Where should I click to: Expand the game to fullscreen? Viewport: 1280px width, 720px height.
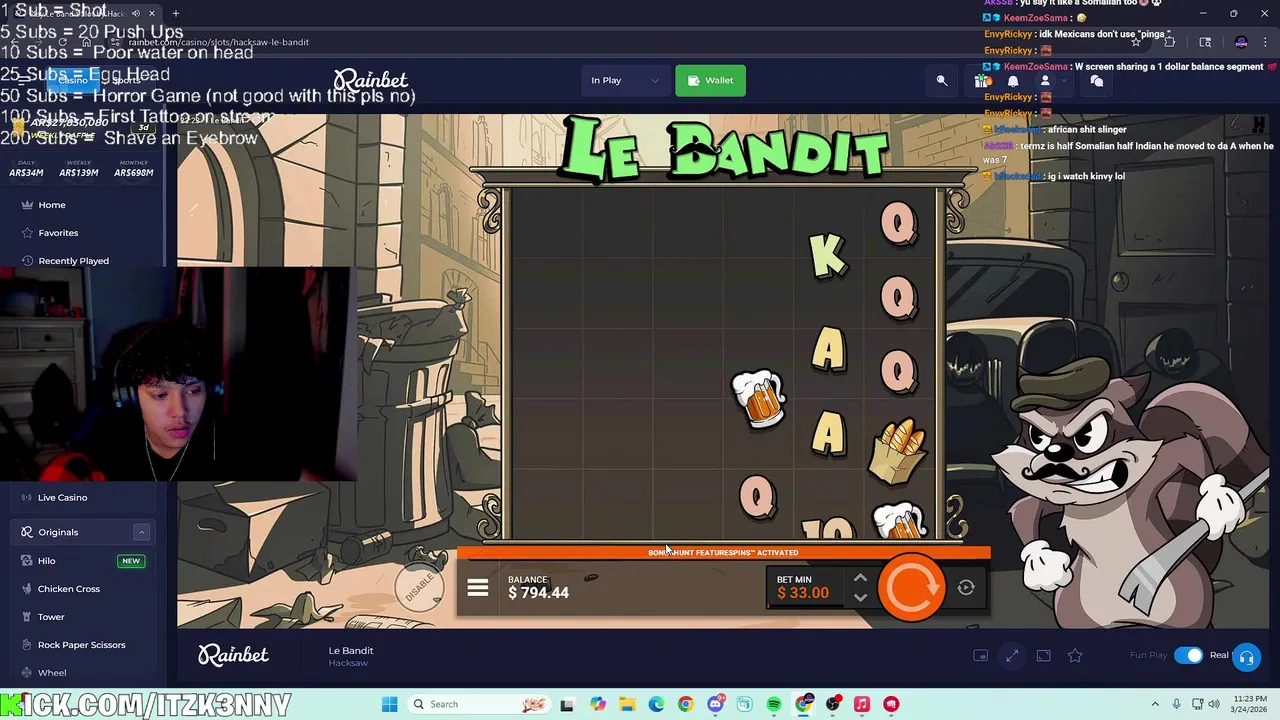click(1012, 655)
